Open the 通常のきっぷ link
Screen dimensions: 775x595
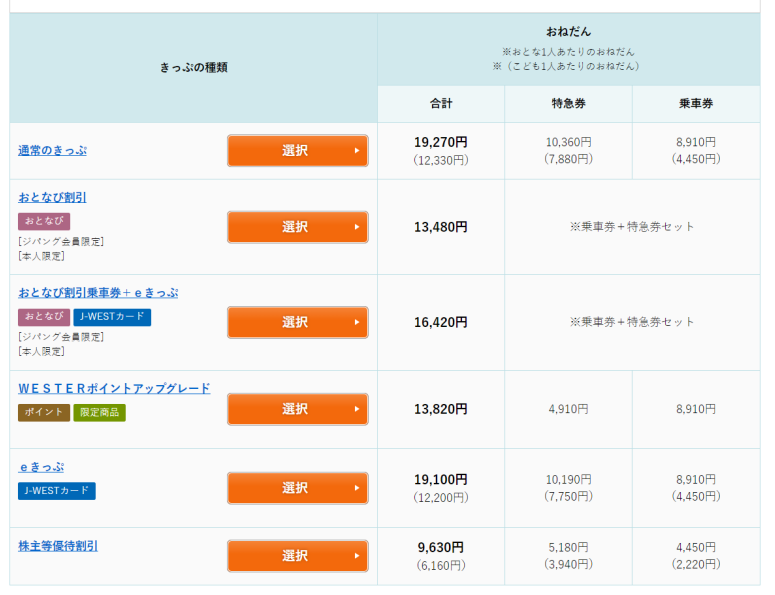52,150
